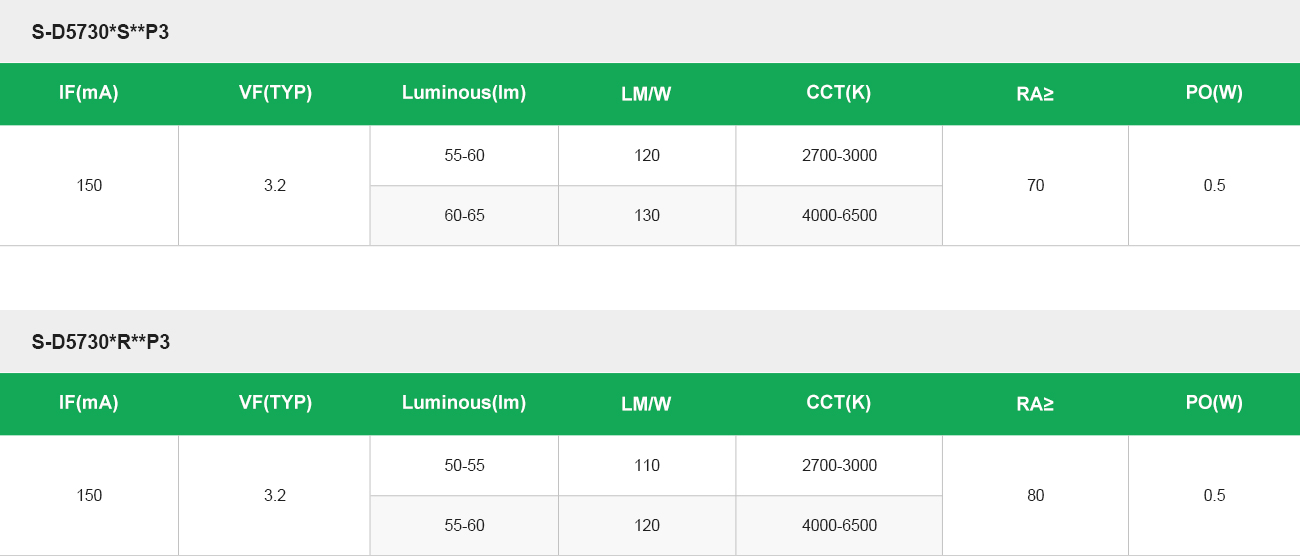Select 2700-3000 CCT cell in the S**P3 table
This screenshot has height=556, width=1300.
839,155
